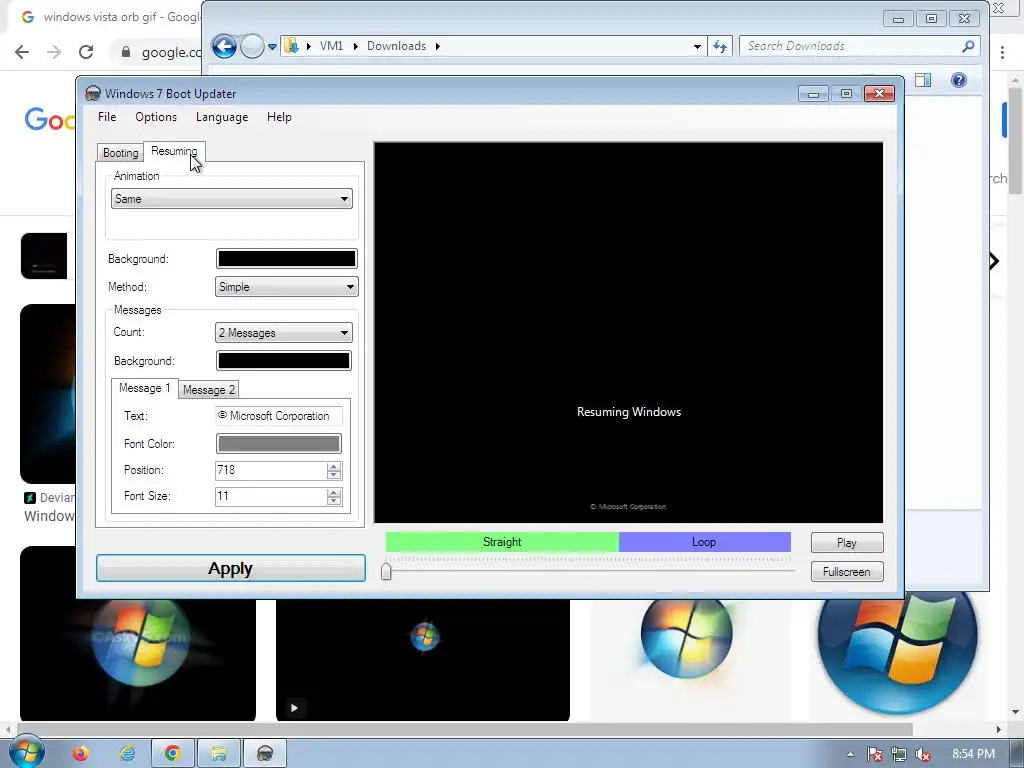Increase the Font Size with up arrow

334,492
